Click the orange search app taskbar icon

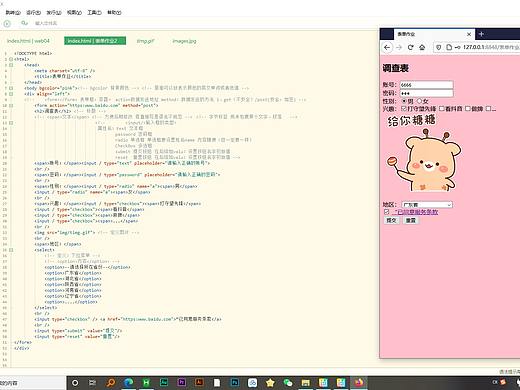pos(111,383)
